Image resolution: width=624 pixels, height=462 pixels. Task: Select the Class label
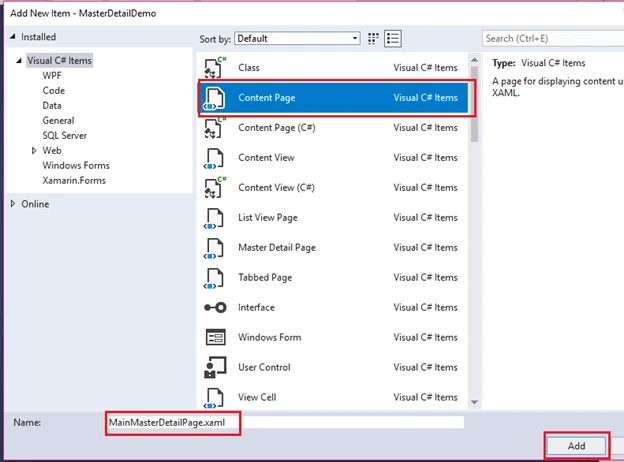point(249,68)
